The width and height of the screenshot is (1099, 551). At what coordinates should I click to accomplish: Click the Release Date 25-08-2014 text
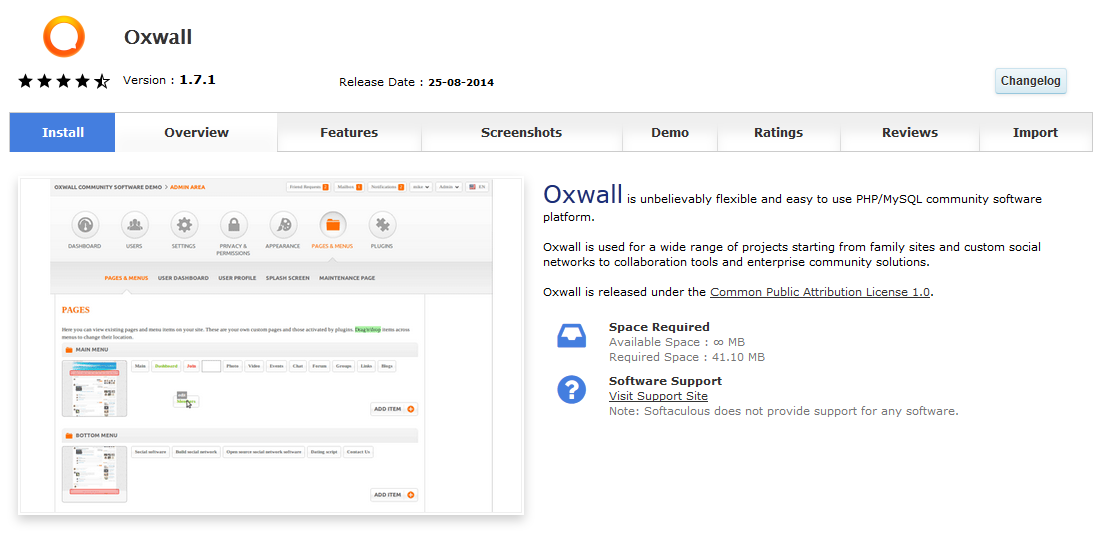[x=416, y=82]
